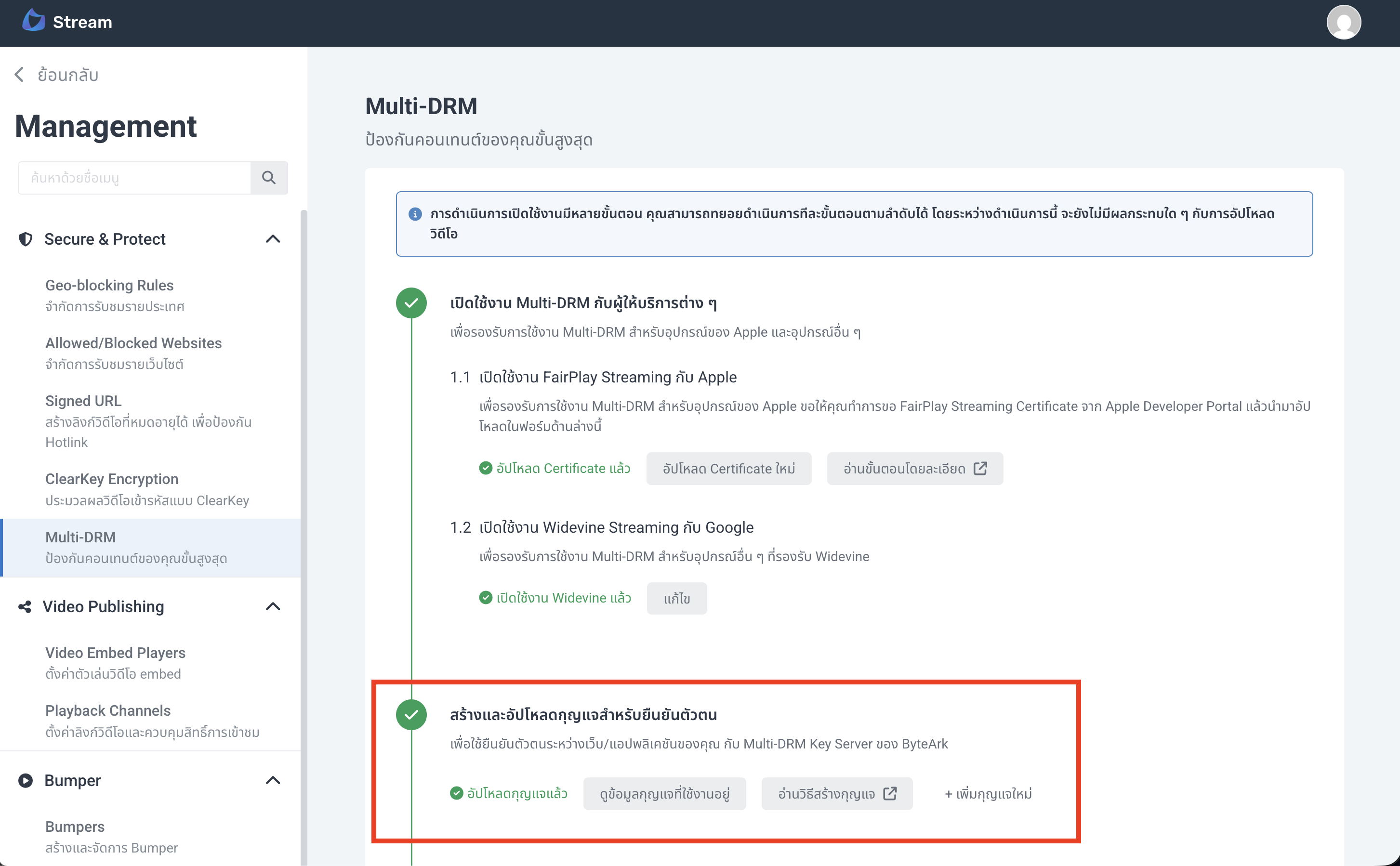The image size is (1400, 866).
Task: Click subtitle ป้องกันคอนเทนต์ของคุณขั้นสูงสุด under page heading
Action: tap(479, 140)
